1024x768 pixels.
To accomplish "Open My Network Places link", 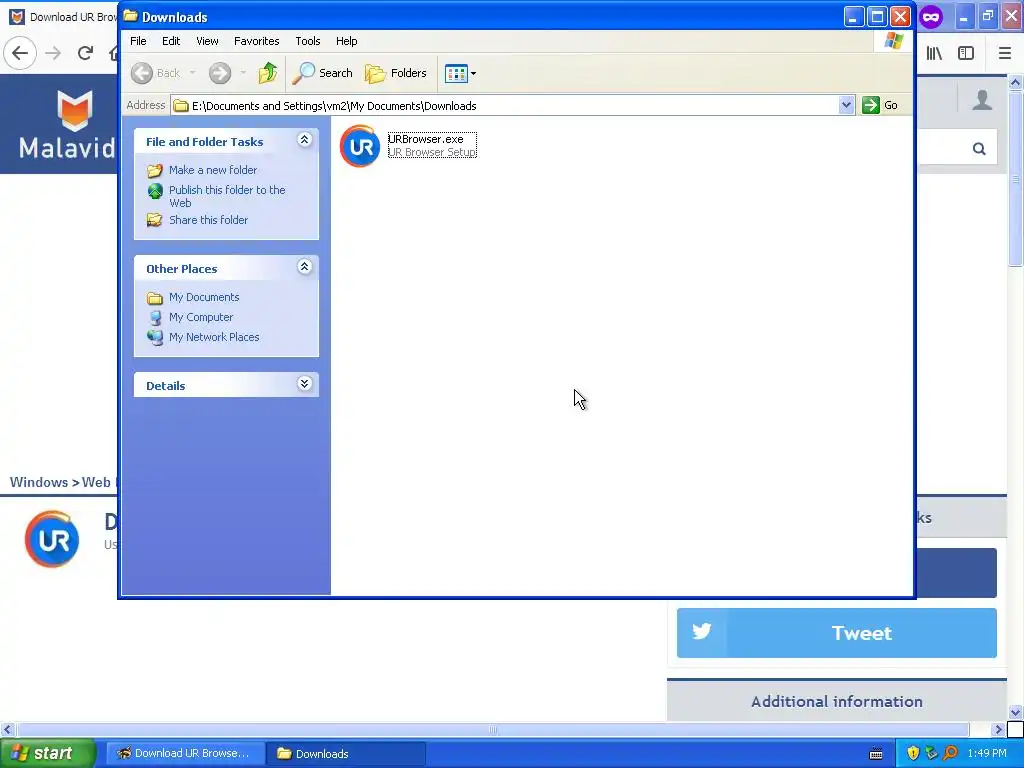I will 214,337.
